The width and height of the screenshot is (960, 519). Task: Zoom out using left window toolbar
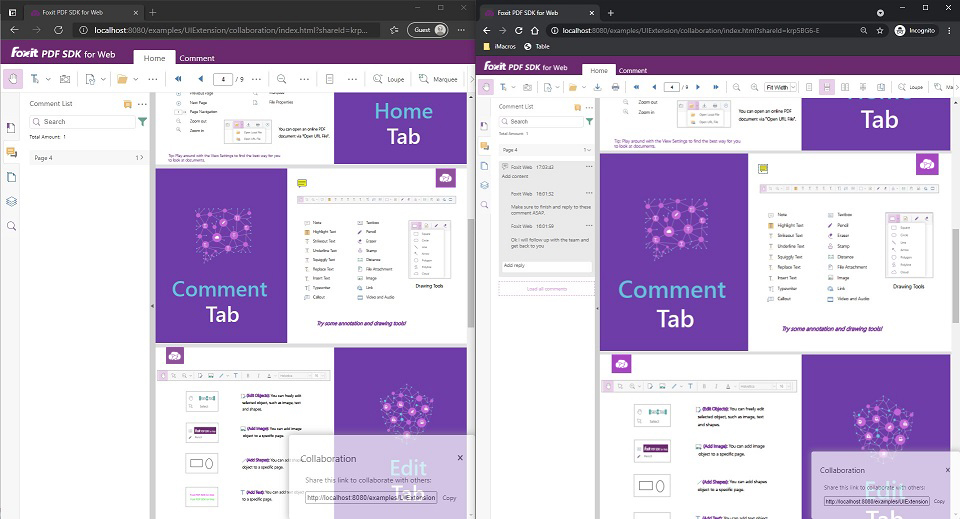(281, 79)
